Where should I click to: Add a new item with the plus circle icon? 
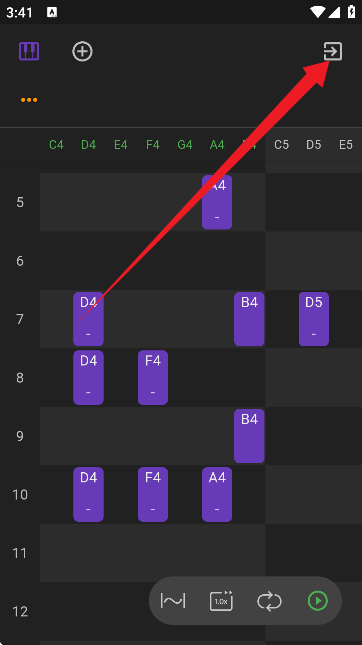pyautogui.click(x=82, y=51)
